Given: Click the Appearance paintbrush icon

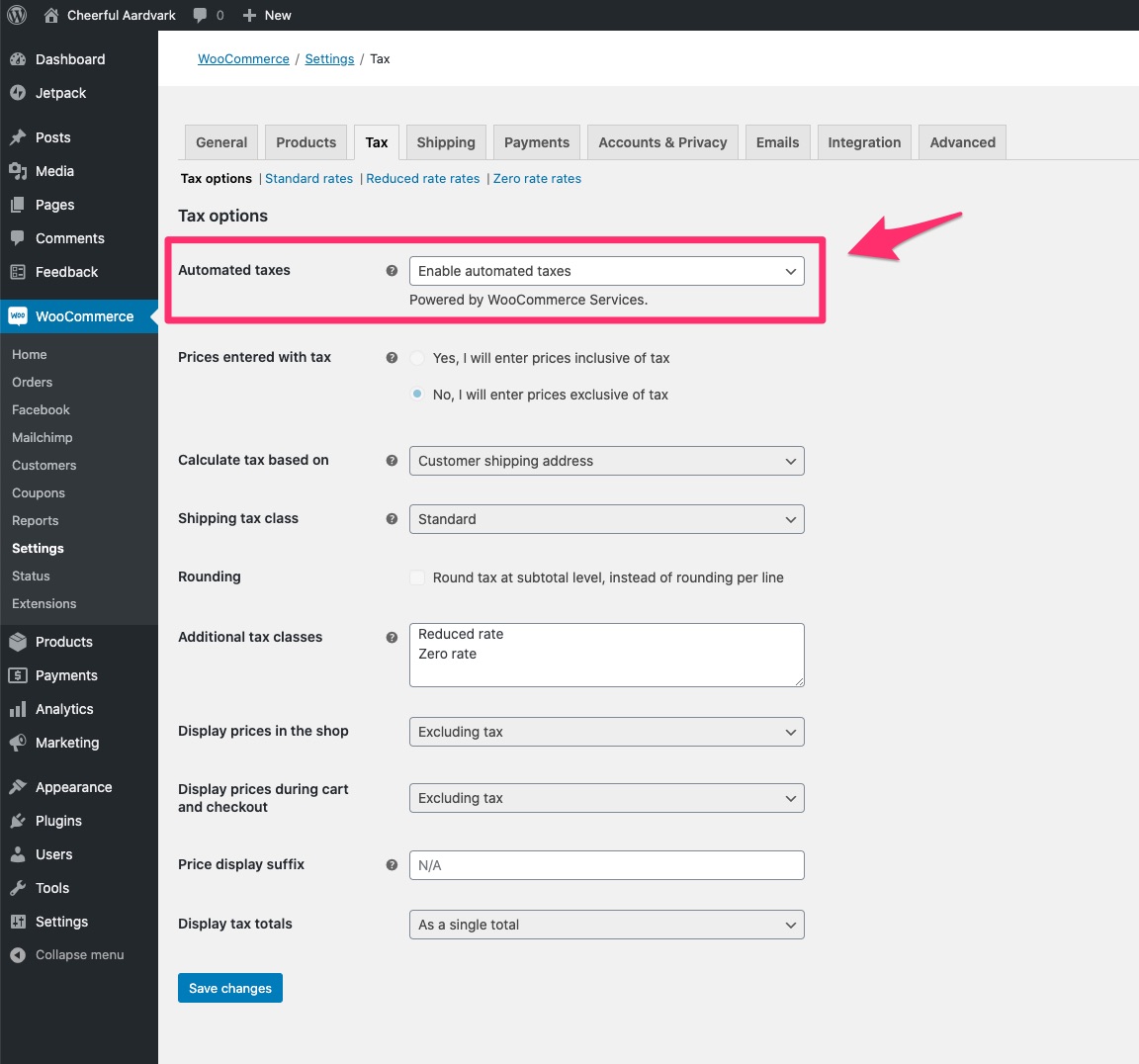Looking at the screenshot, I should tap(18, 787).
